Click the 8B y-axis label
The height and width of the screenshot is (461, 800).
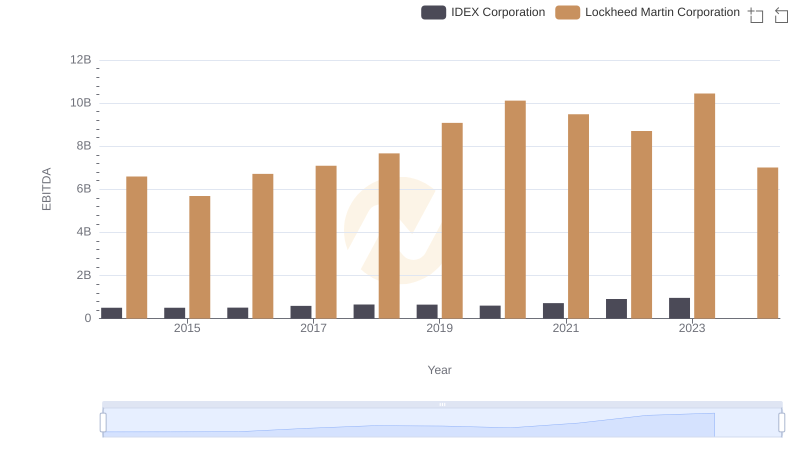click(x=84, y=146)
